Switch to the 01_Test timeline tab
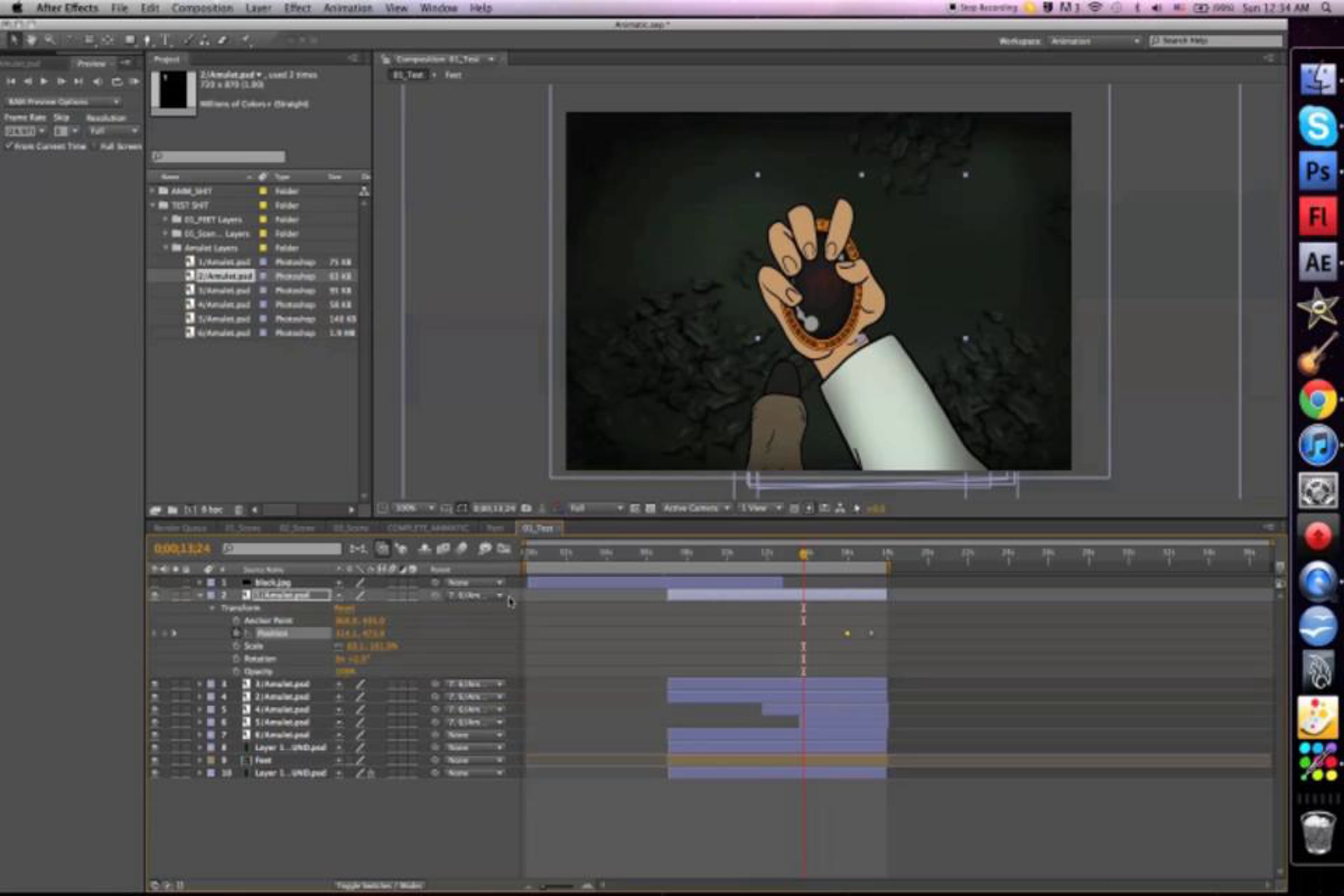 pyautogui.click(x=538, y=529)
